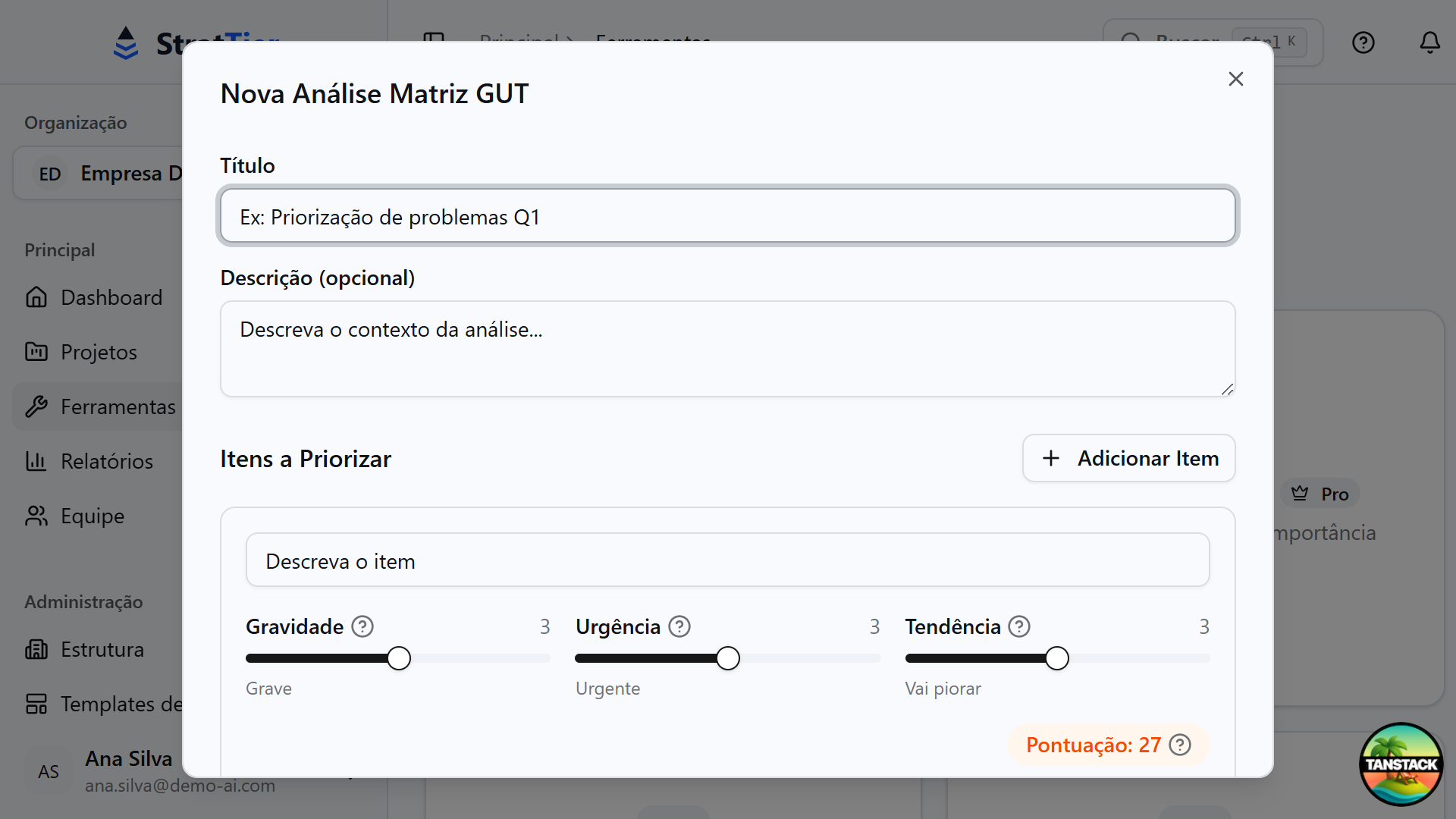Image resolution: width=1456 pixels, height=819 pixels.
Task: Open the Equipe sidebar entry
Action: (x=91, y=516)
